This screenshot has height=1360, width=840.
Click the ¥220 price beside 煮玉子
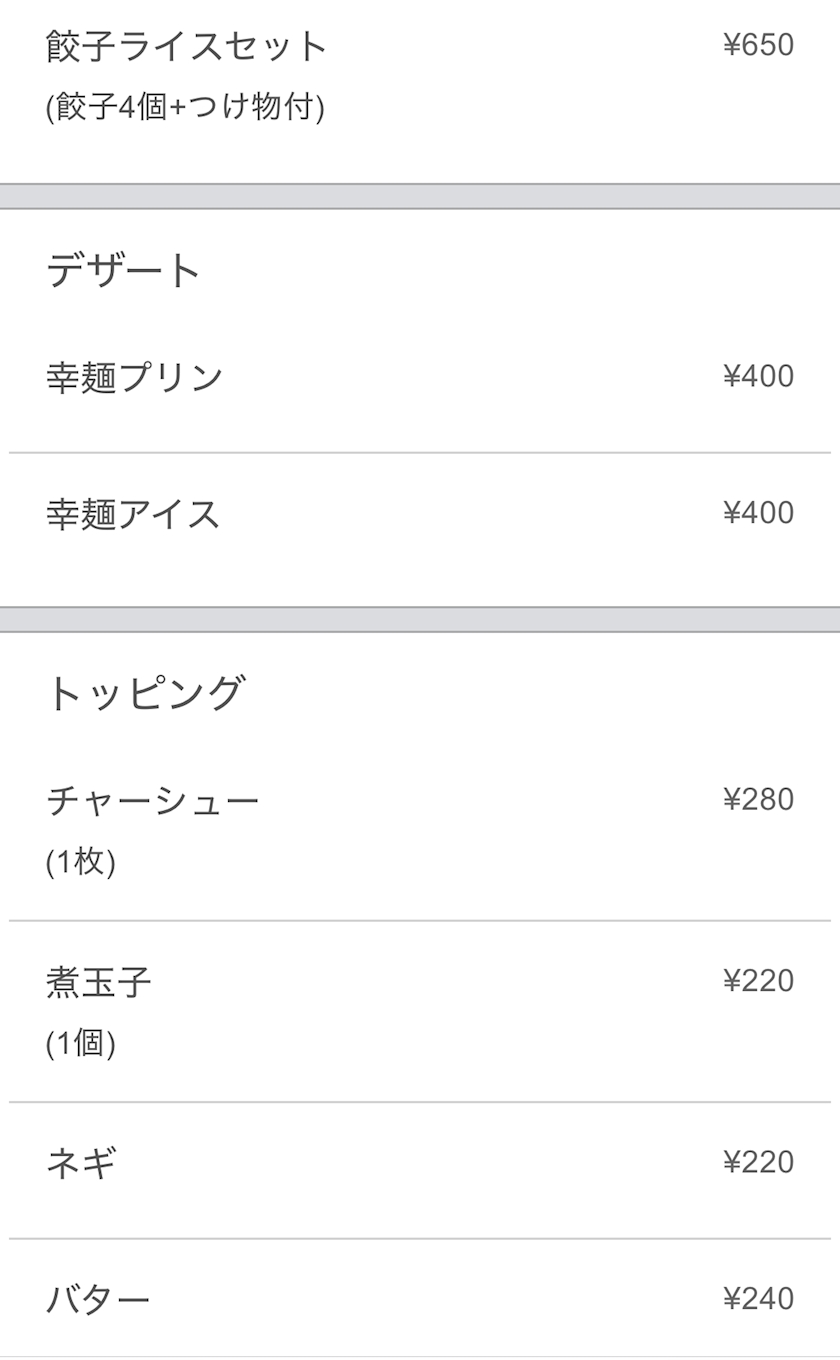click(x=758, y=981)
